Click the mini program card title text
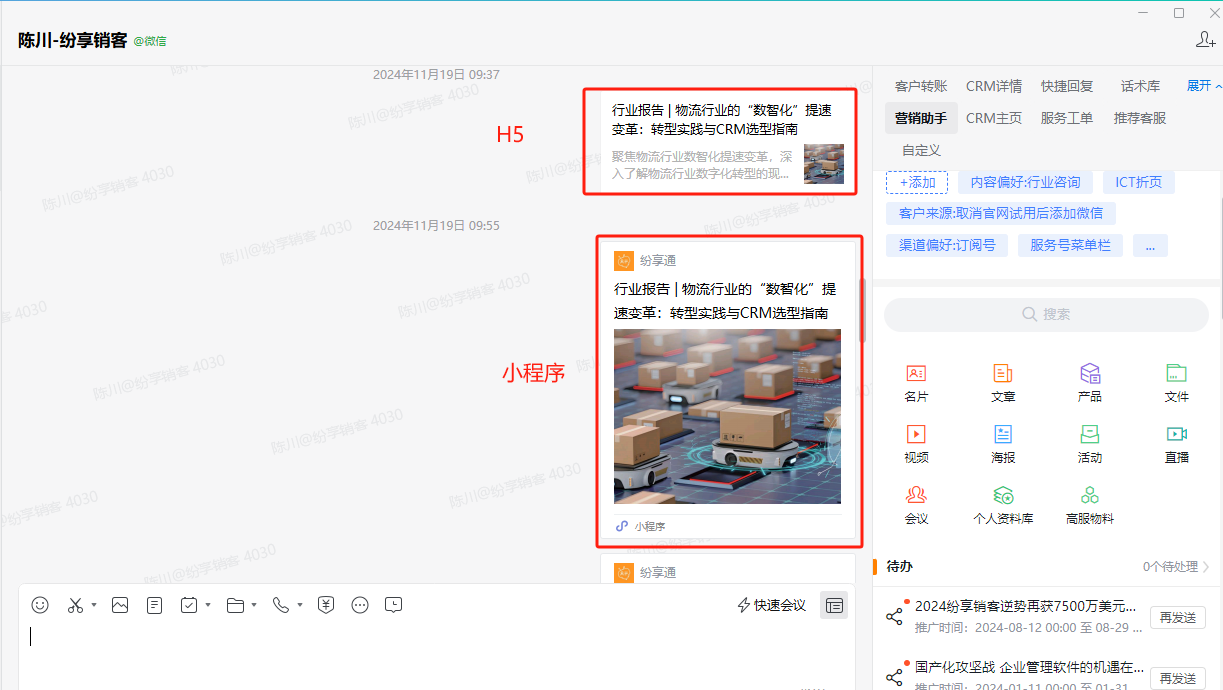Viewport: 1223px width, 690px height. click(x=725, y=301)
